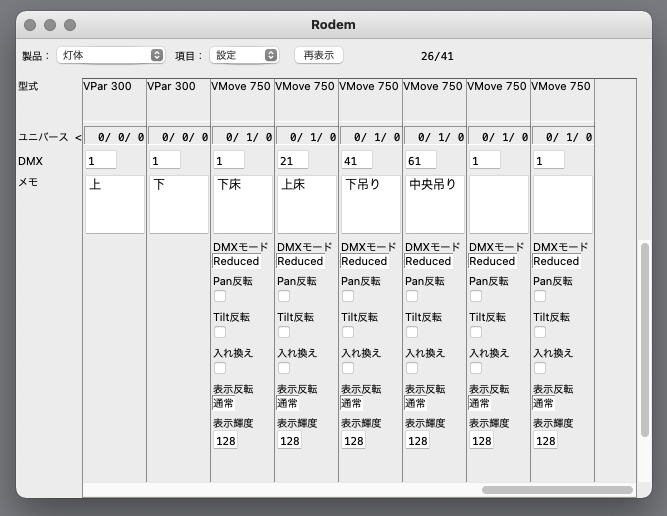The width and height of the screenshot is (667, 516).
Task: Open the 項目 dropdown showing 設定
Action: [x=244, y=55]
